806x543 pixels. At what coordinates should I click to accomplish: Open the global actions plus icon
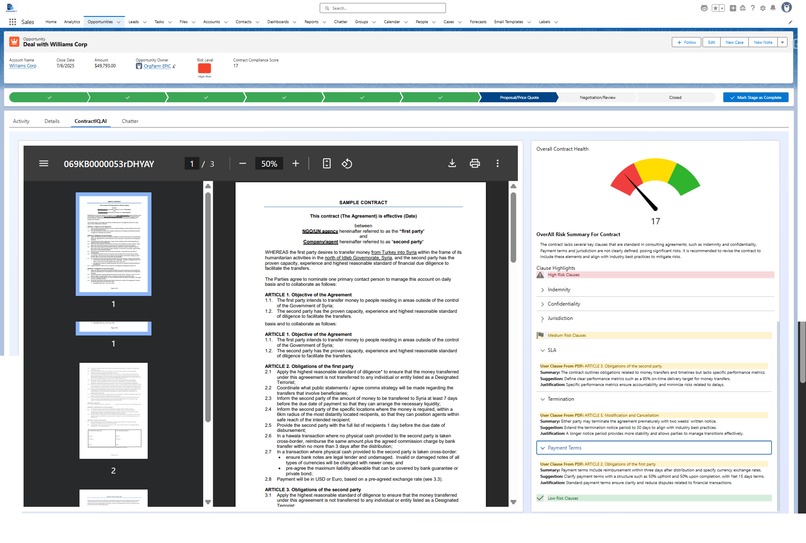733,8
